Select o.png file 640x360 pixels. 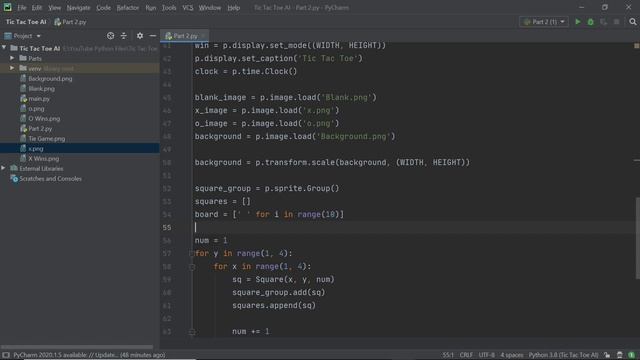click(36, 109)
